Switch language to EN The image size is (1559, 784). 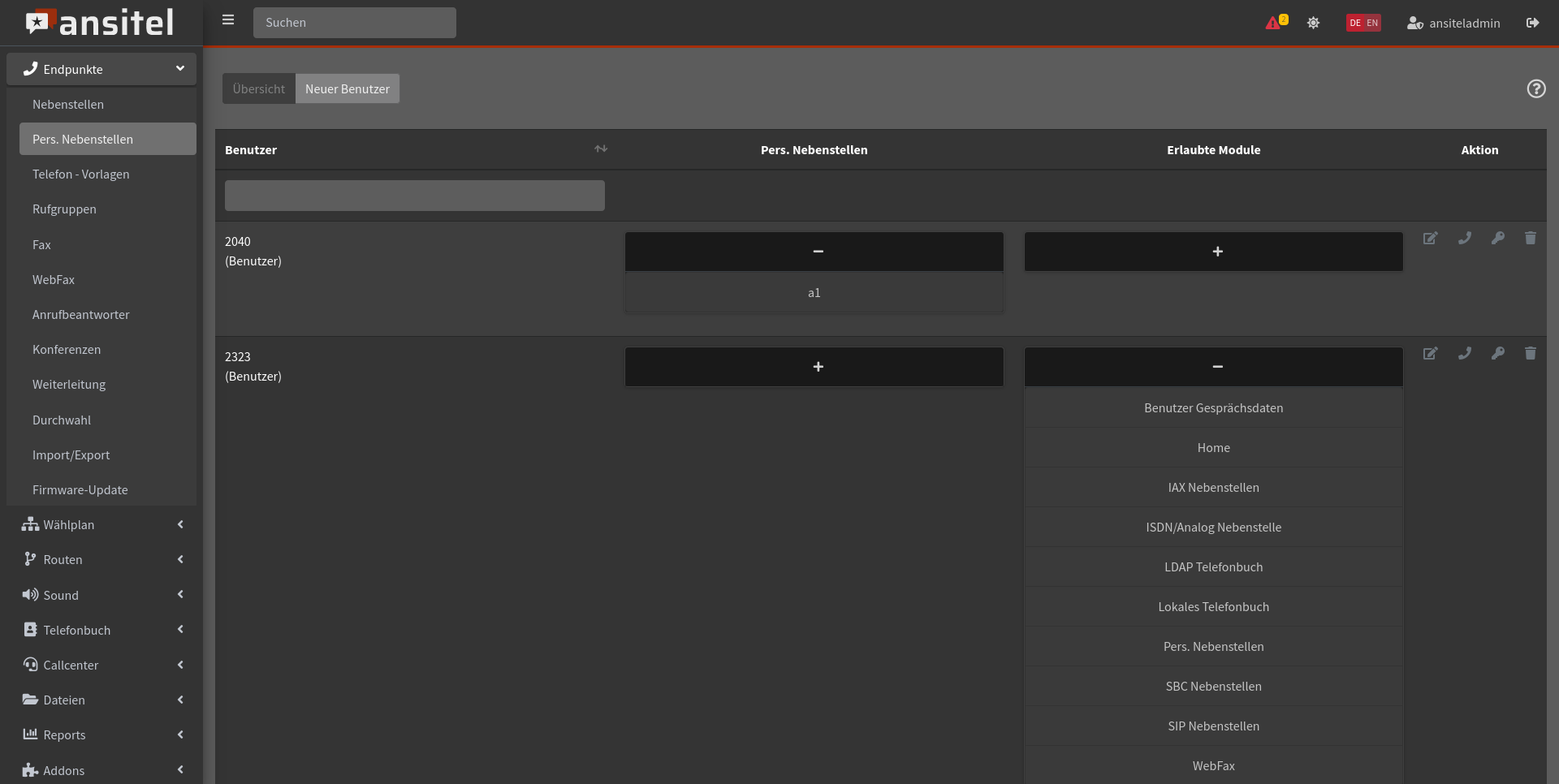(1372, 23)
